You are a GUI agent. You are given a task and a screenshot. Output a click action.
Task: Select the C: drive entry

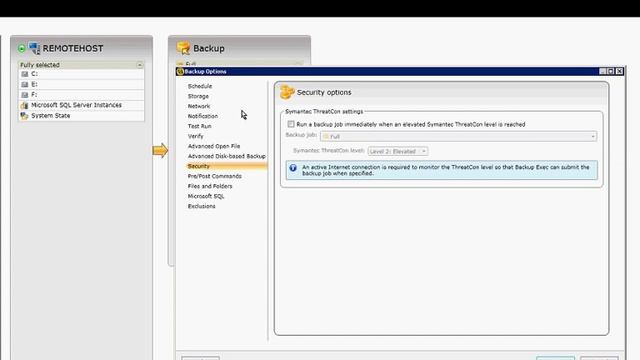pyautogui.click(x=82, y=74)
